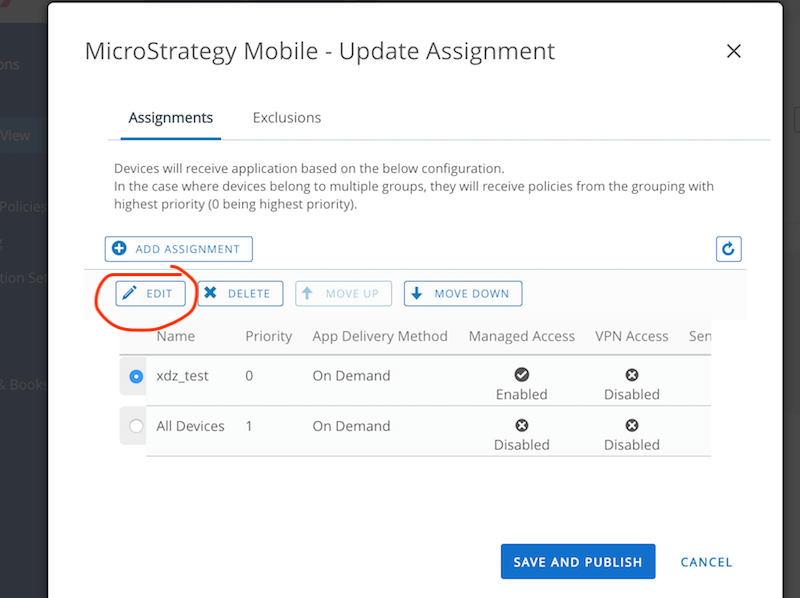The height and width of the screenshot is (598, 800).
Task: Click Save and Publish
Action: coord(578,561)
